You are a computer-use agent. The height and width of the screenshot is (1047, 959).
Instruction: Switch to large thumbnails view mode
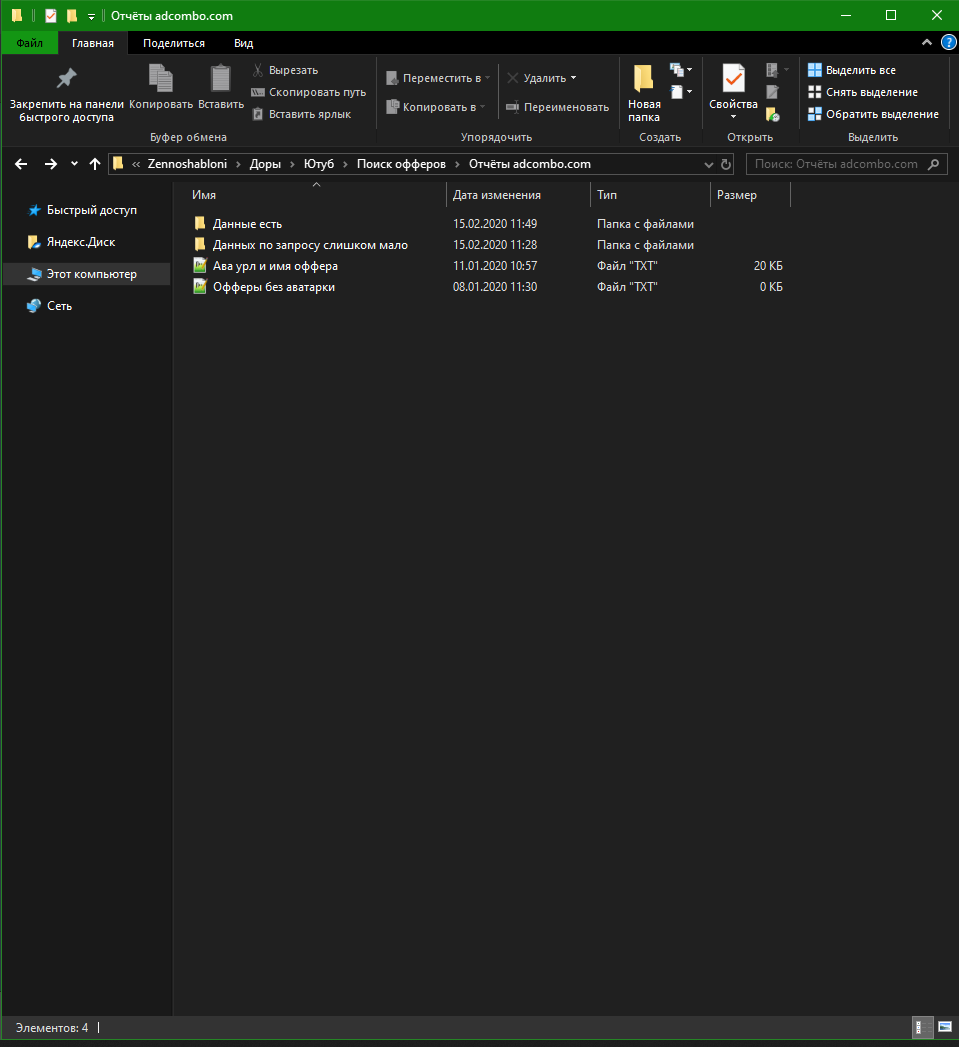(x=944, y=1027)
